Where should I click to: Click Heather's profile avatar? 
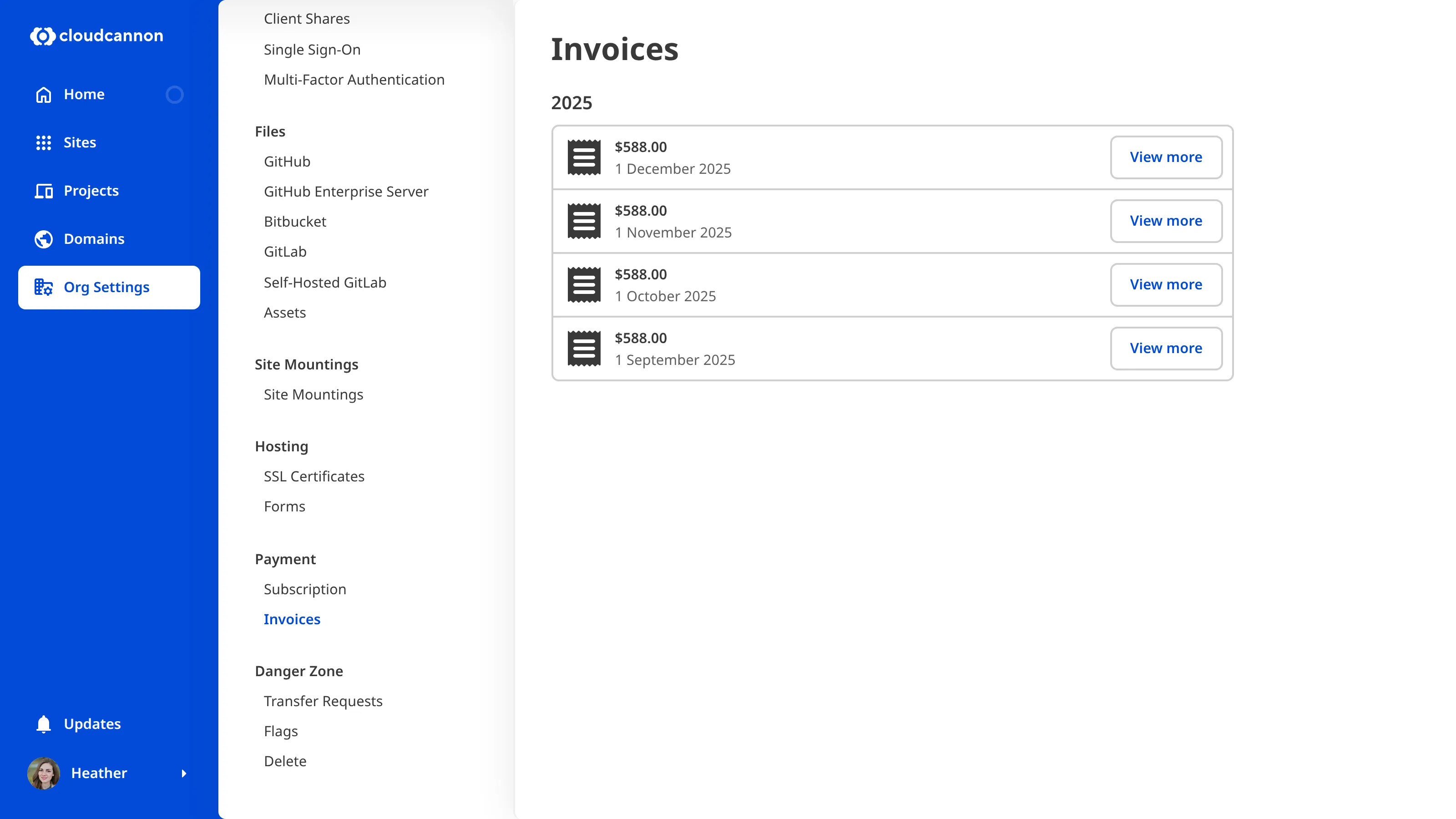tap(44, 773)
